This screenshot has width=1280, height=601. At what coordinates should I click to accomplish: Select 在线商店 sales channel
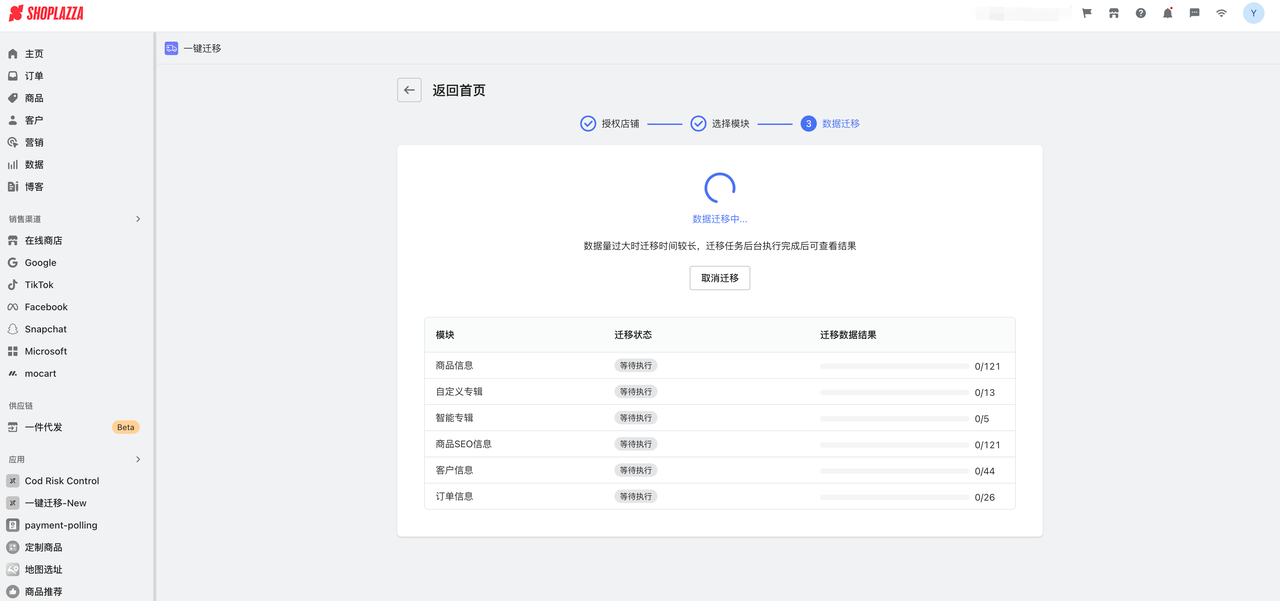point(43,241)
